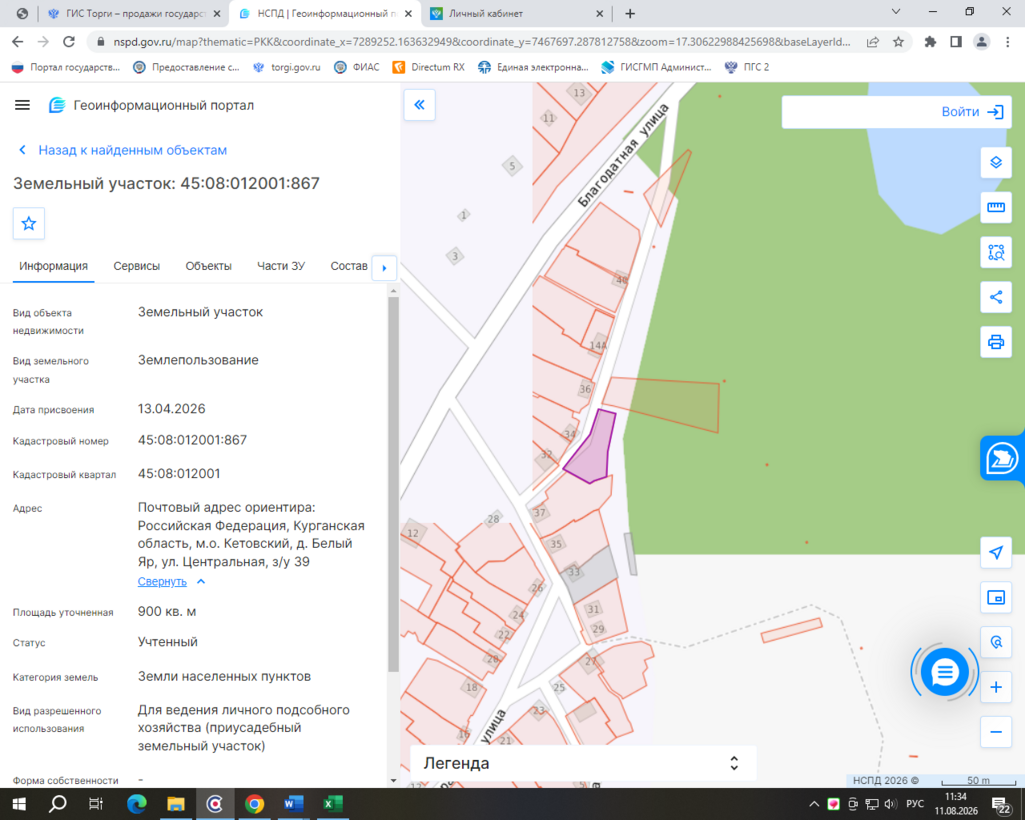
Task: Click the map search magnifier button
Action: [x=996, y=642]
